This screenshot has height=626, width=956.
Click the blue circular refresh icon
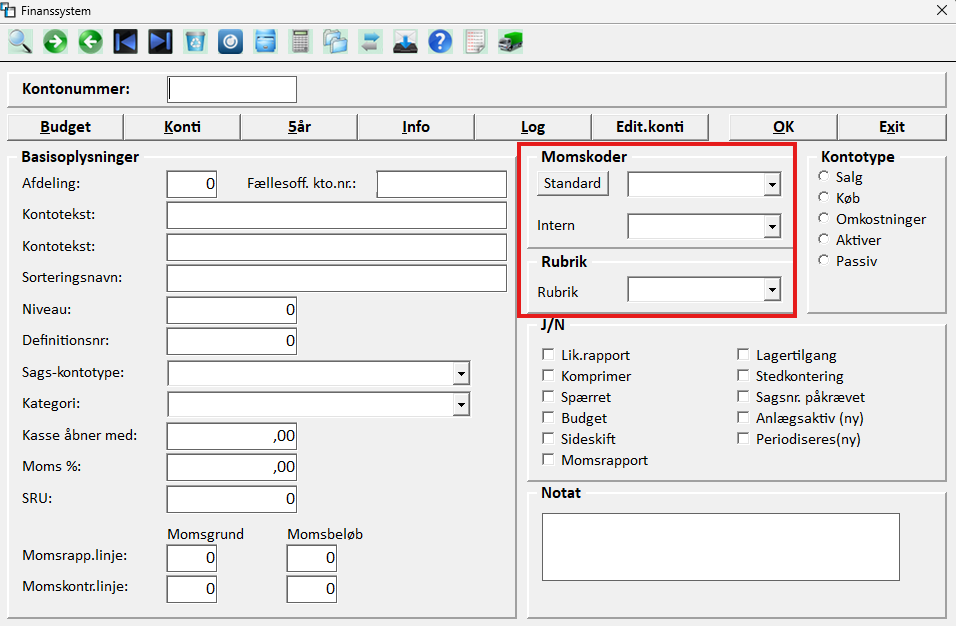tap(230, 42)
